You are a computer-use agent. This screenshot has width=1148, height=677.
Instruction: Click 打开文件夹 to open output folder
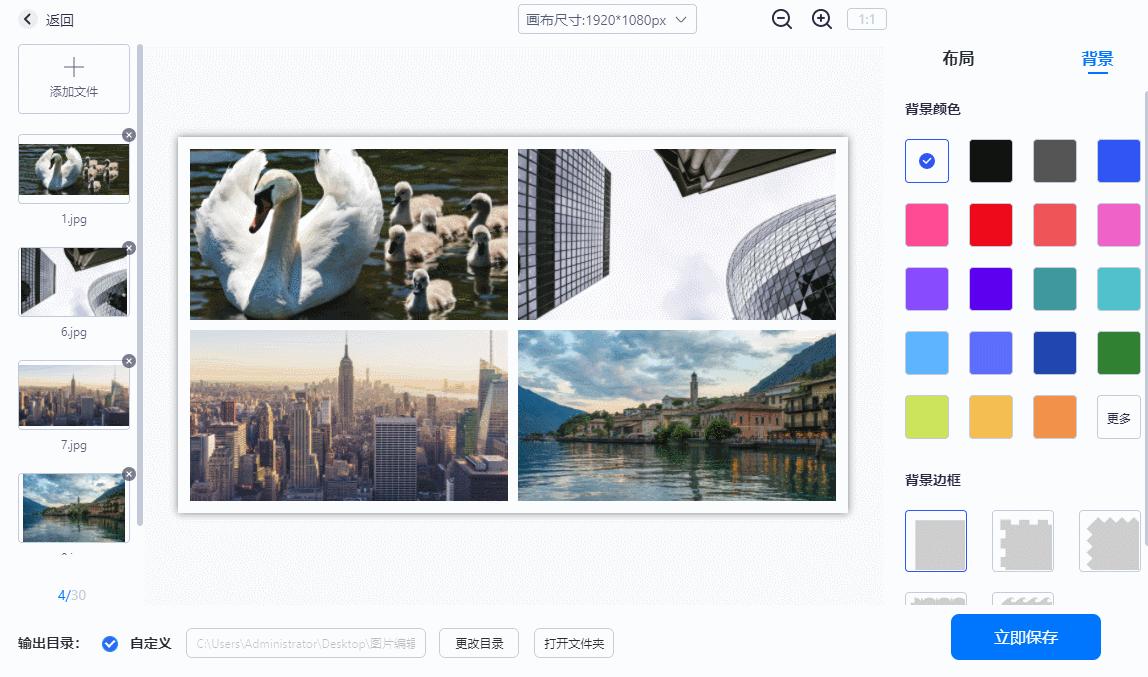(573, 643)
